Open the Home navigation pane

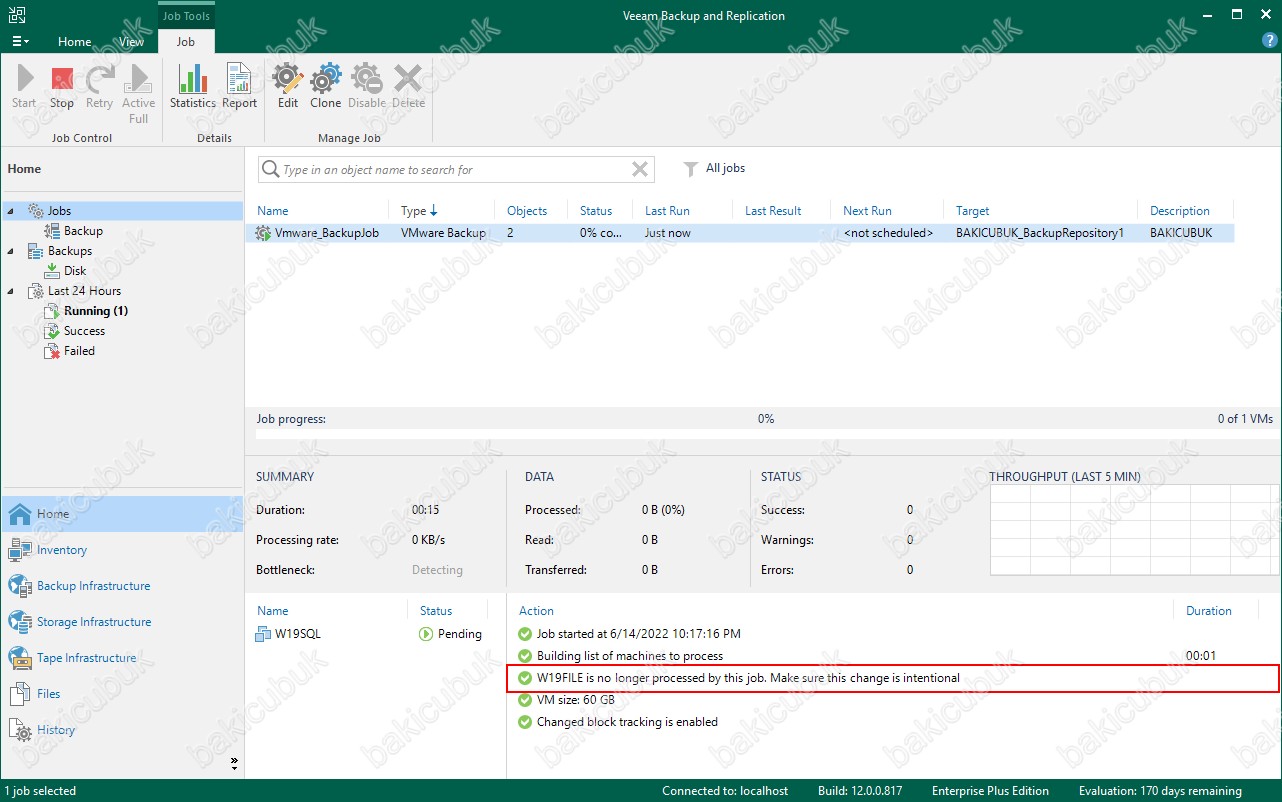(x=121, y=514)
